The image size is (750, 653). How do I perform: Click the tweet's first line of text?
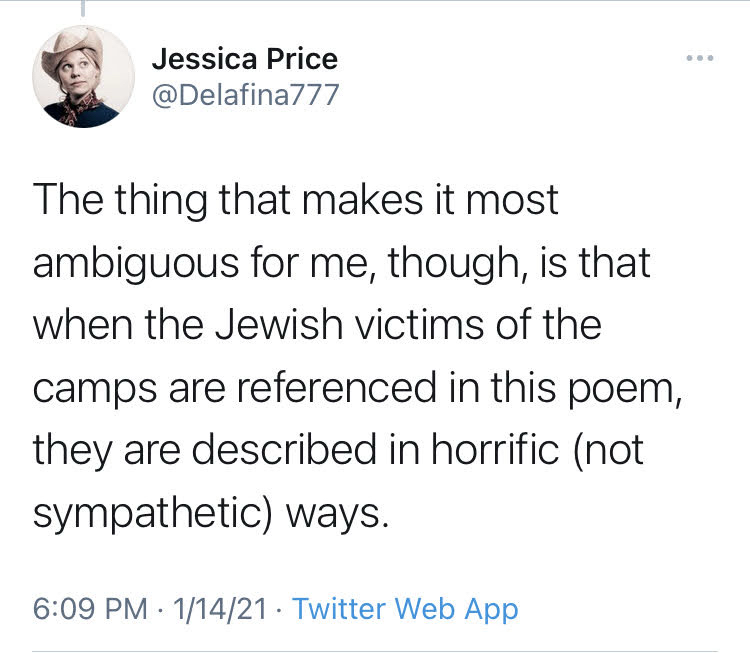click(x=295, y=202)
